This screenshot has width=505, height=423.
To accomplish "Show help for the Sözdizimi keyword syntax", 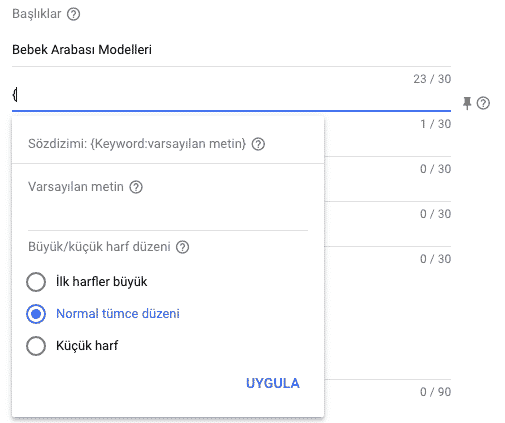I will point(258,144).
